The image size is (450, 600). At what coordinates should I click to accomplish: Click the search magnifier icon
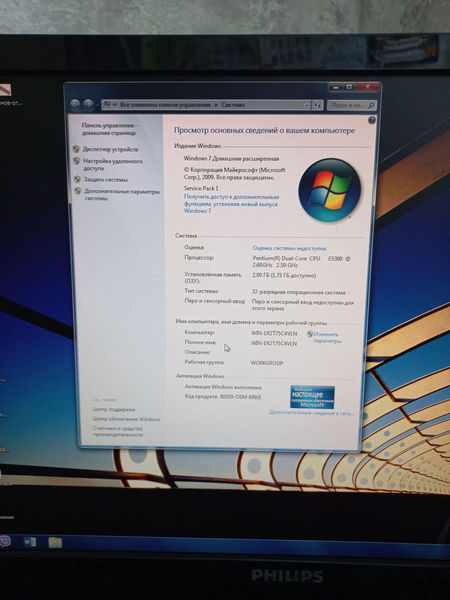[x=370, y=106]
